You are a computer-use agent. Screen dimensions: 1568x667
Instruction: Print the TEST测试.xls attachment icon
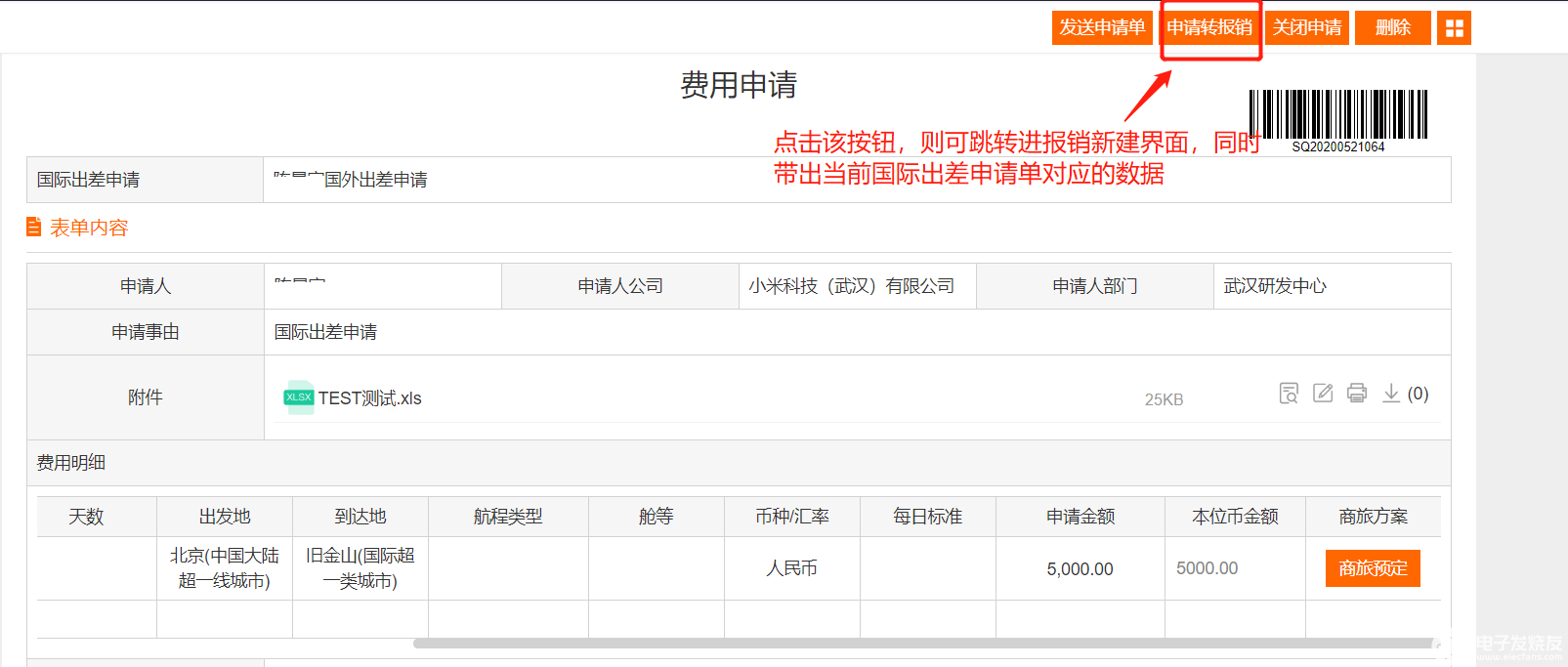tap(1357, 394)
